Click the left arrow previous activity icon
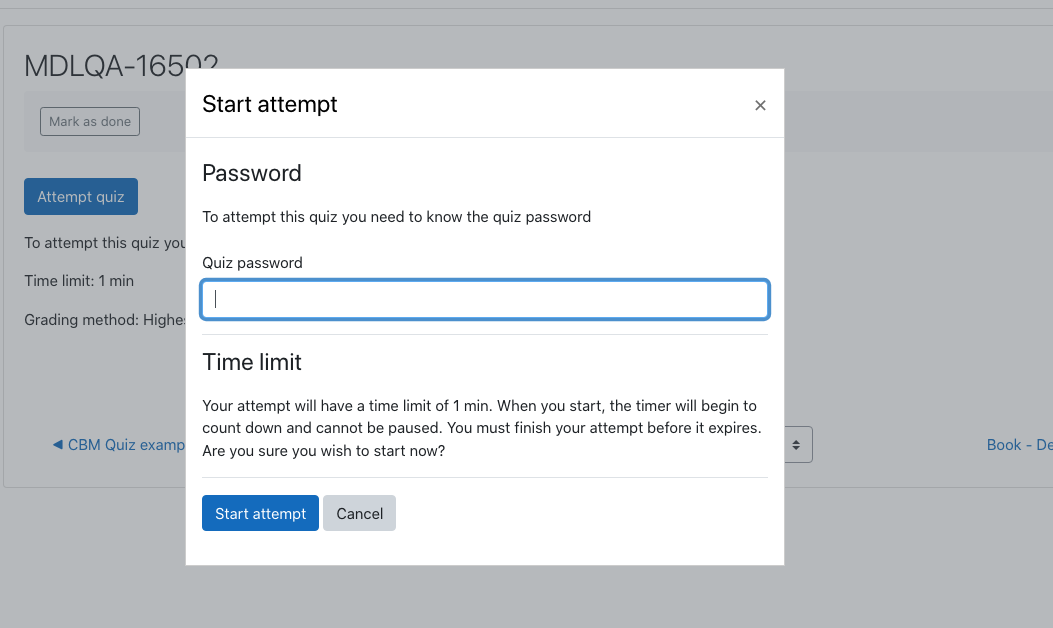 (x=58, y=445)
